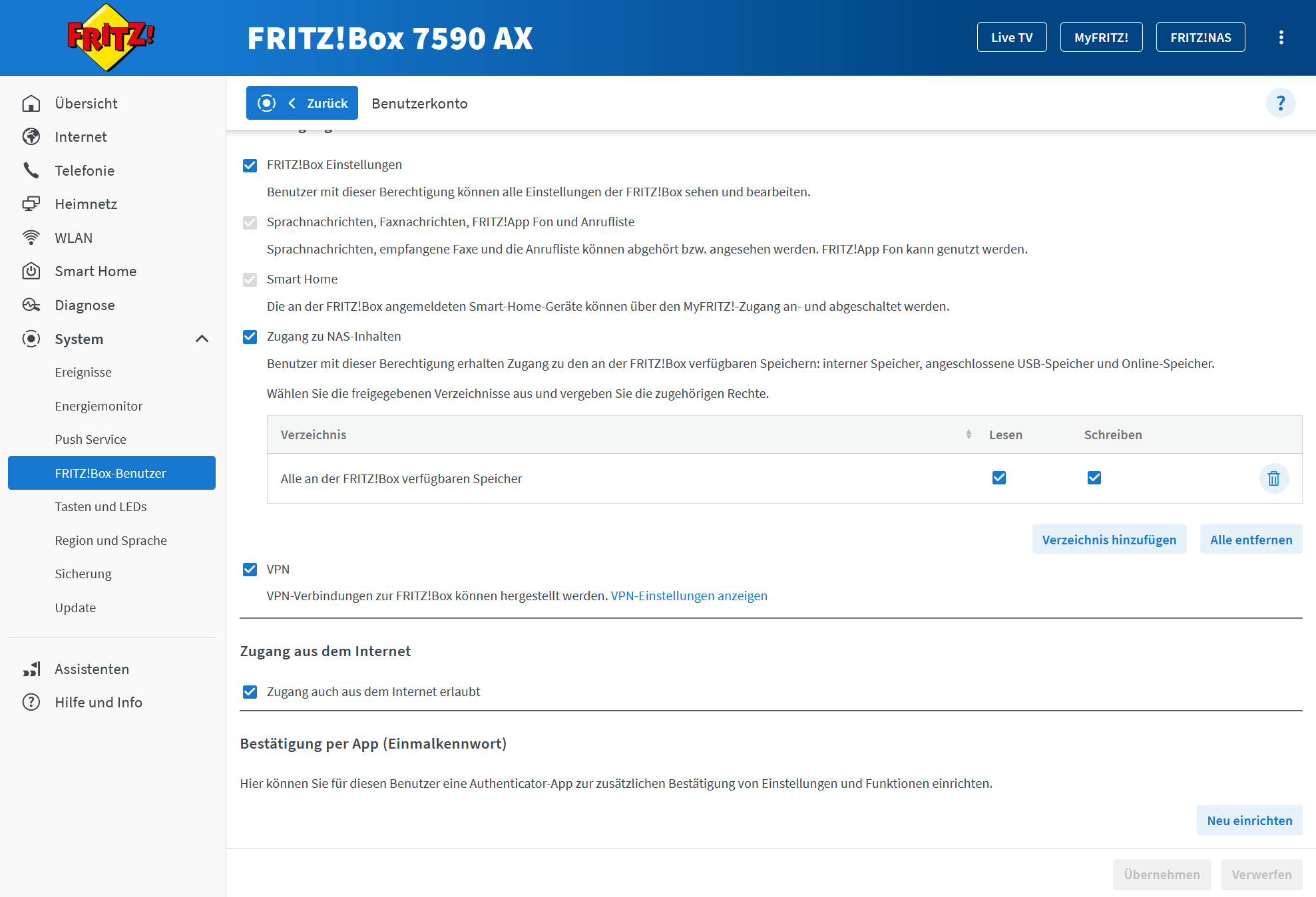Click the Telefonie phone icon

(31, 170)
